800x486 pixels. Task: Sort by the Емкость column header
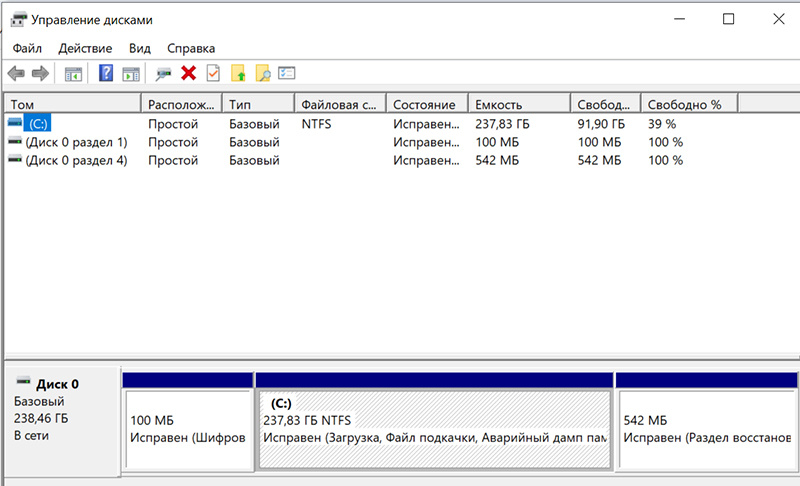point(519,104)
